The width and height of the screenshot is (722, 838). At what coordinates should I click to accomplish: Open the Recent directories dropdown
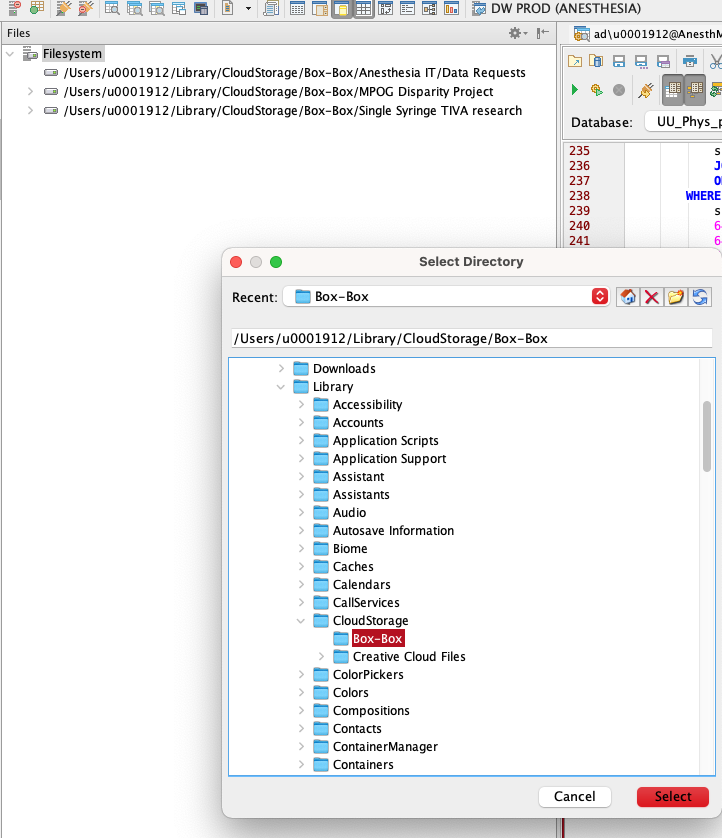600,297
